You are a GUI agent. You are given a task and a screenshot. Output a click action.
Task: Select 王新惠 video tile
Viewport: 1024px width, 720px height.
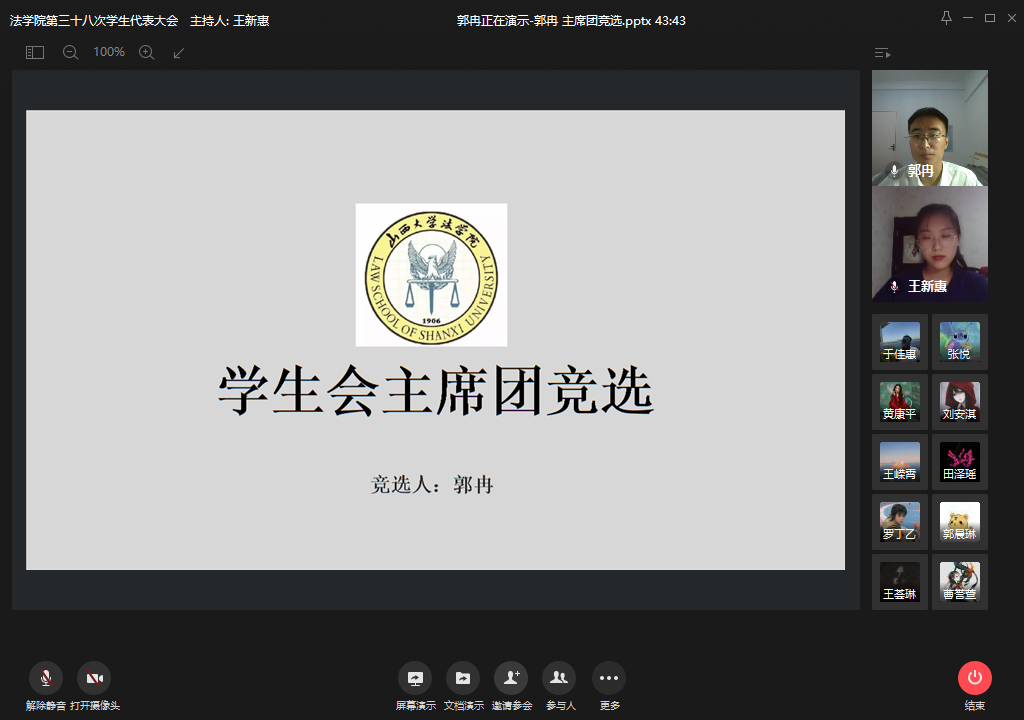tap(930, 244)
